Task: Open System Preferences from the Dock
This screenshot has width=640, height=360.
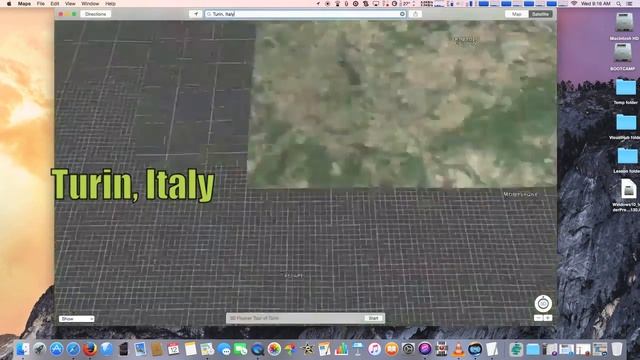Action: pos(408,349)
